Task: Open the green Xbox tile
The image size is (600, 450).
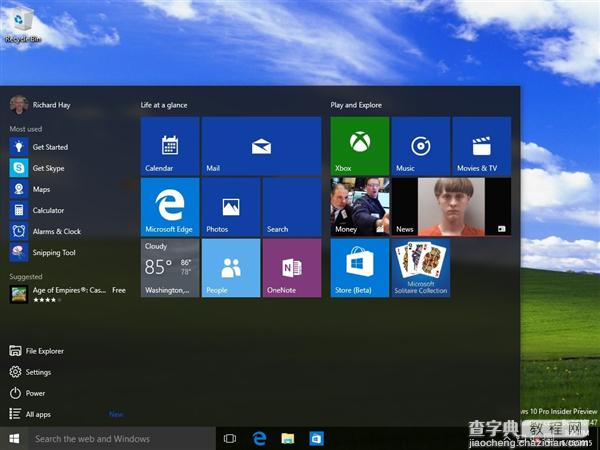Action: (x=360, y=146)
